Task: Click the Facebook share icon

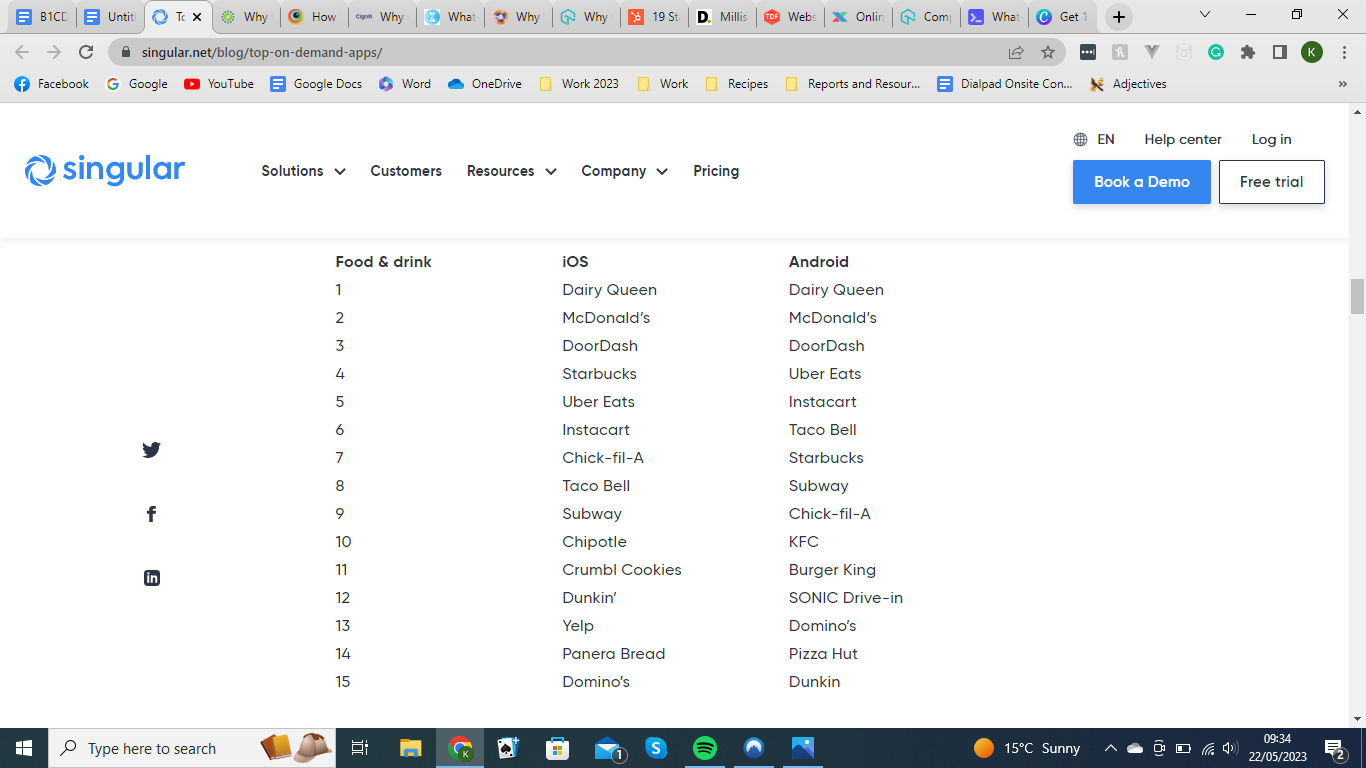Action: [151, 514]
